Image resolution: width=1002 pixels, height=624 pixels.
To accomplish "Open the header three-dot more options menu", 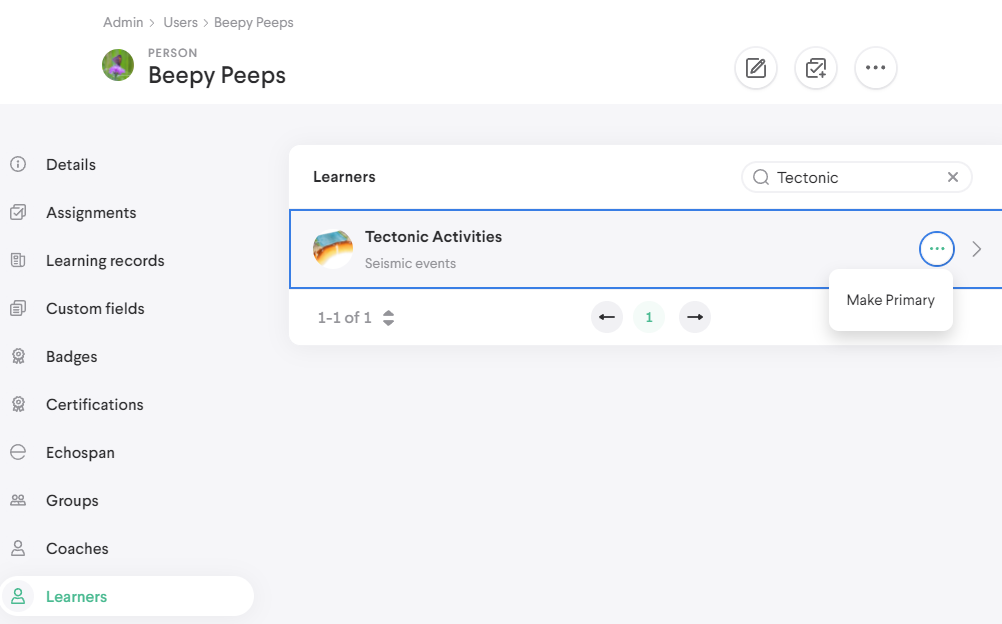I will pyautogui.click(x=876, y=68).
